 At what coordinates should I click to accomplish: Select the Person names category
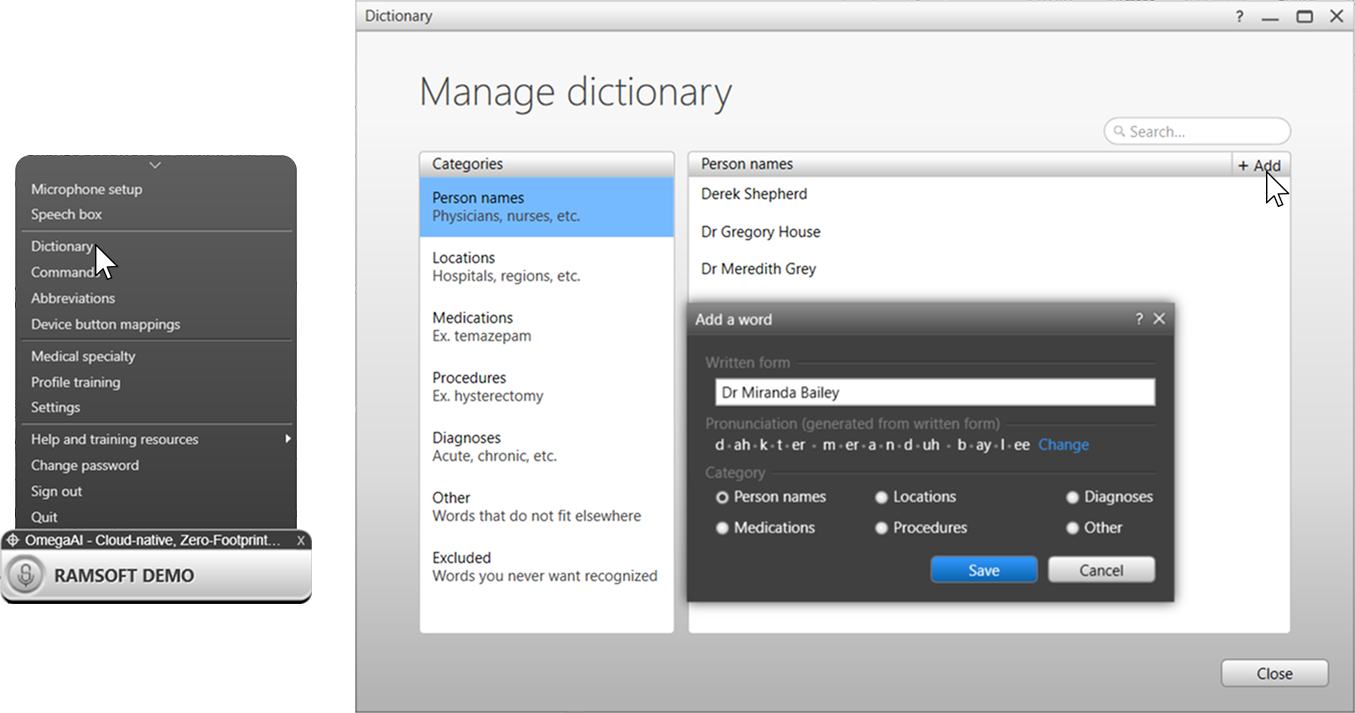[547, 207]
